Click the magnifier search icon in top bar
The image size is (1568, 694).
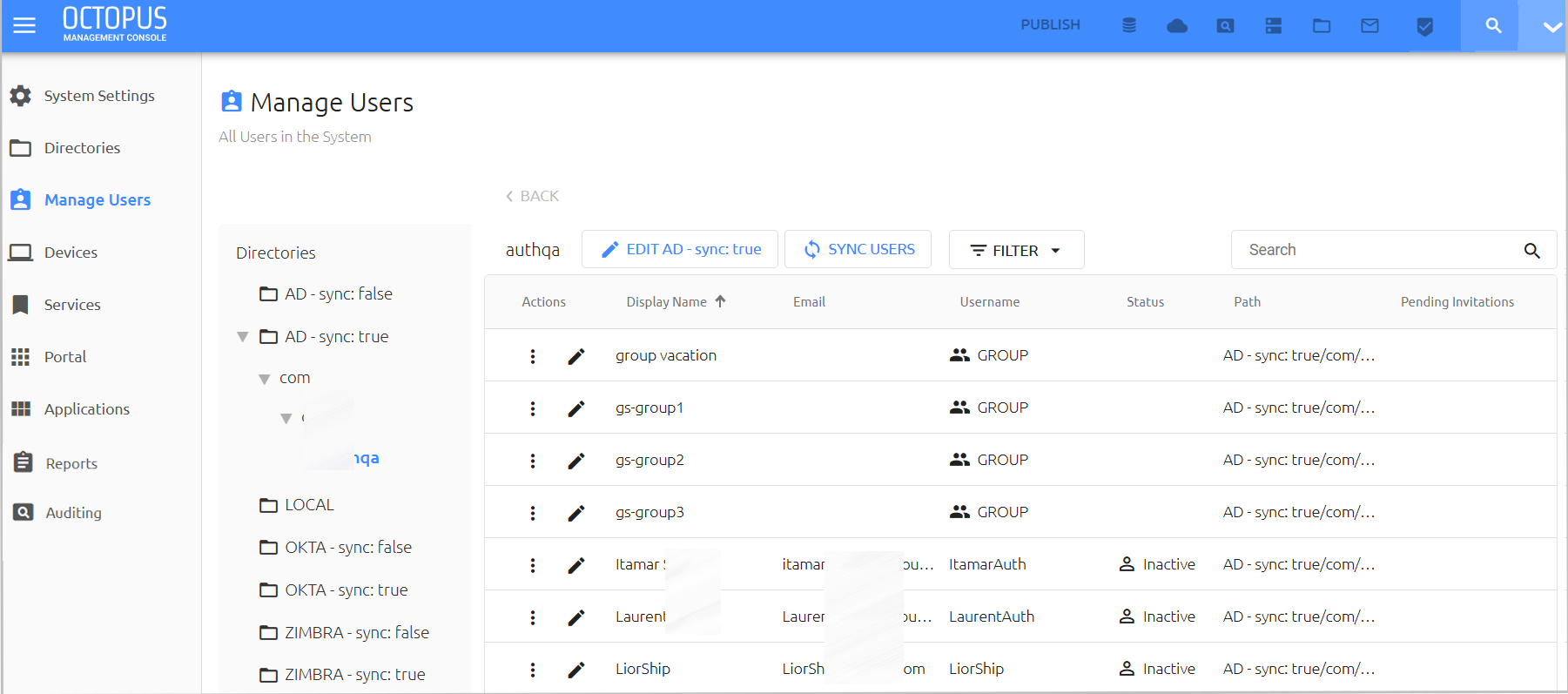tap(1493, 26)
